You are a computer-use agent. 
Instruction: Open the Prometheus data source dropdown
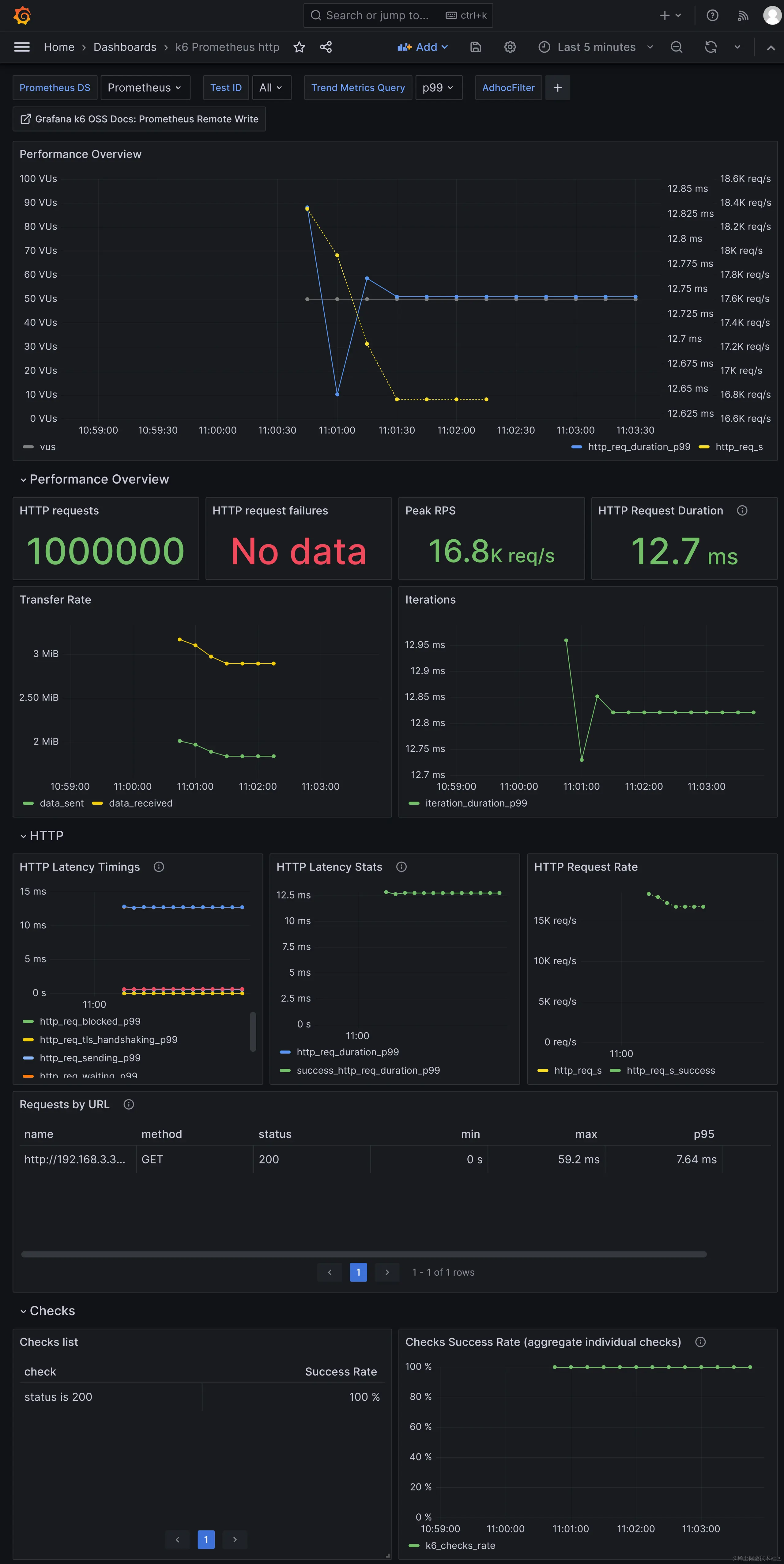click(145, 87)
